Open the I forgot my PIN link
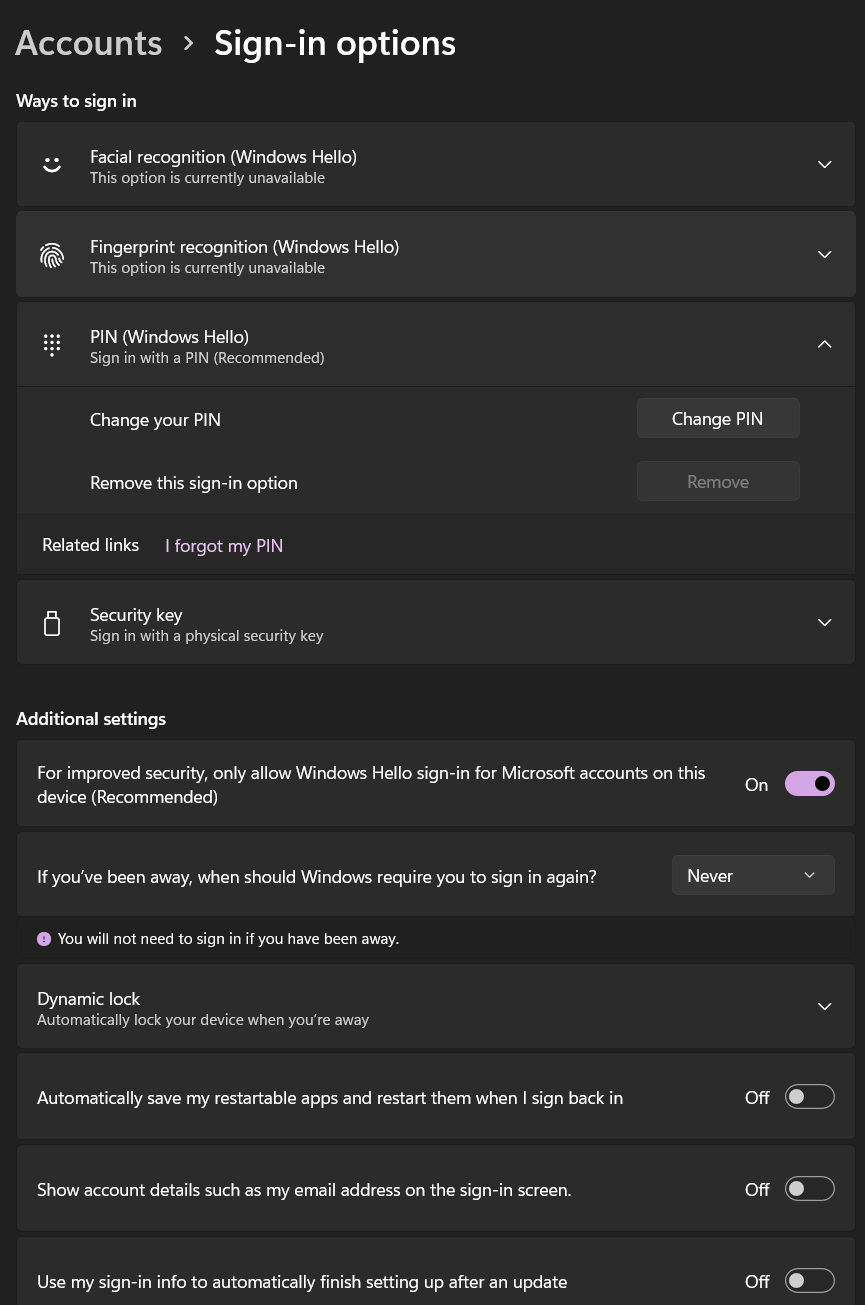This screenshot has width=865, height=1305. 223,545
